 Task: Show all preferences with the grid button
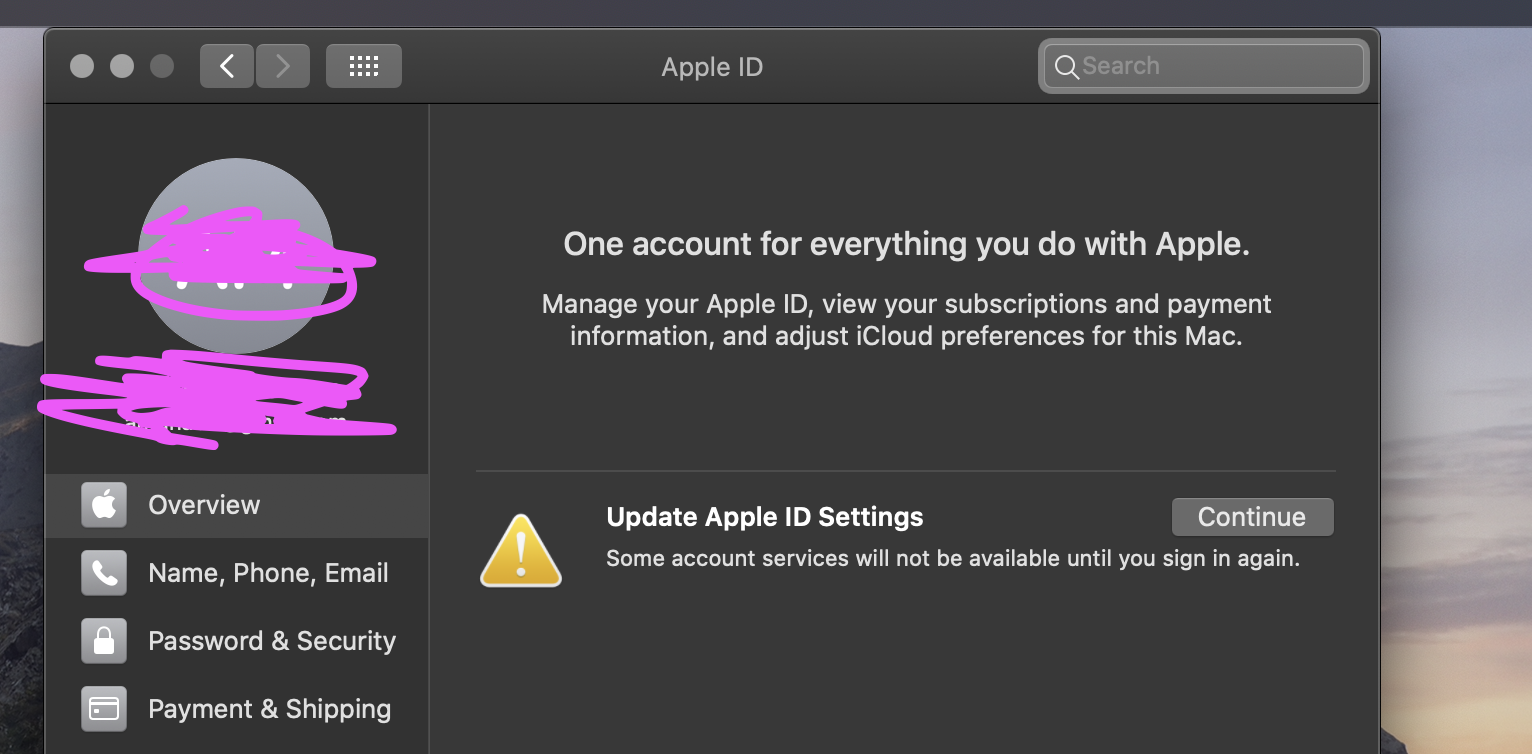pyautogui.click(x=364, y=66)
